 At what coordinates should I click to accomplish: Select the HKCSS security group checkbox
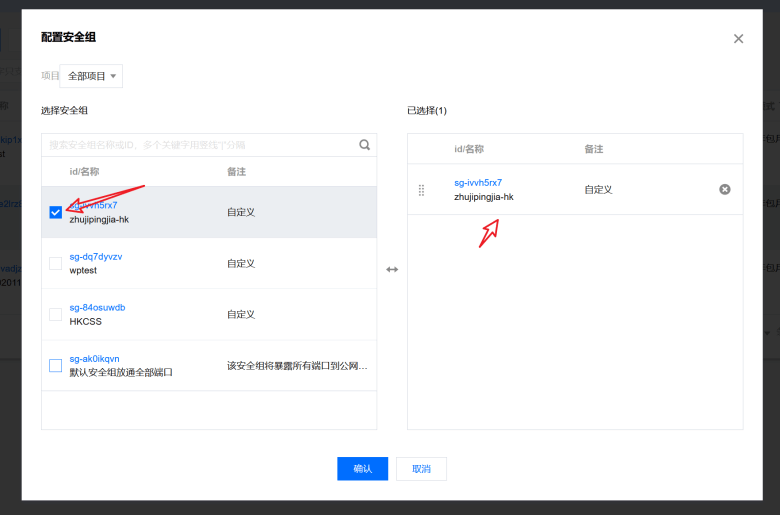coord(56,314)
